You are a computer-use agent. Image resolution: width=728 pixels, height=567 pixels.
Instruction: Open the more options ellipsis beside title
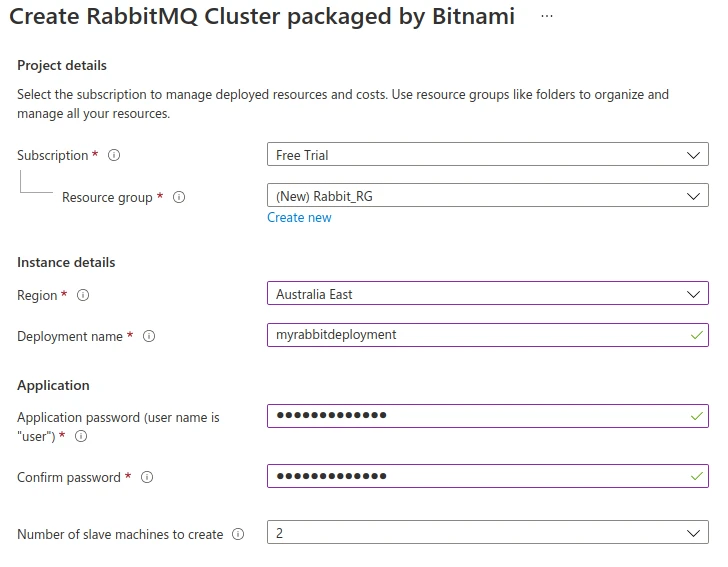pos(547,17)
